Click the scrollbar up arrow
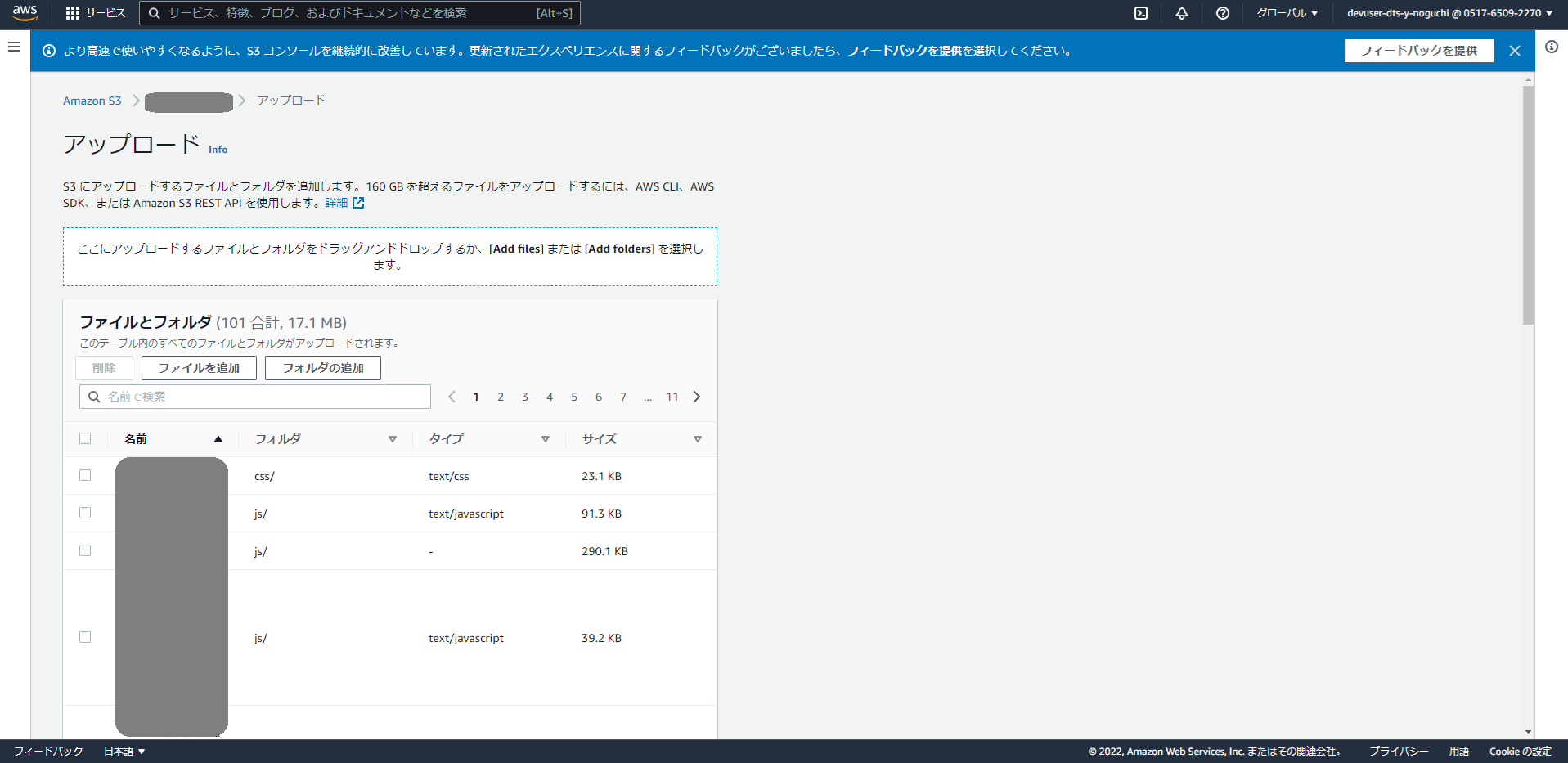Viewport: 1568px width, 763px height. (1528, 79)
